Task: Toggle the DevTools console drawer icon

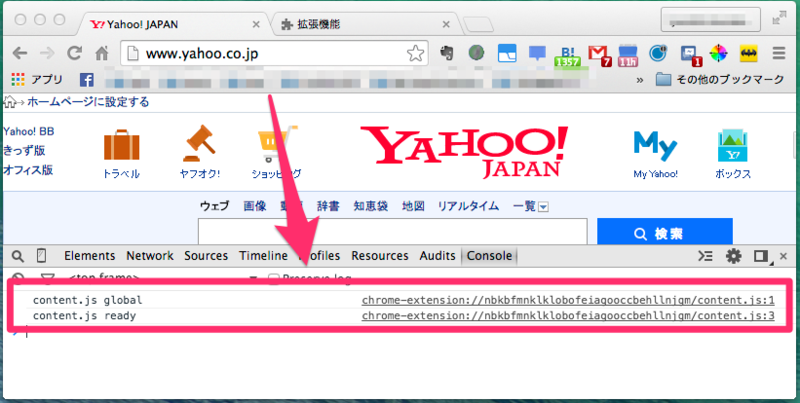Action: click(x=705, y=256)
